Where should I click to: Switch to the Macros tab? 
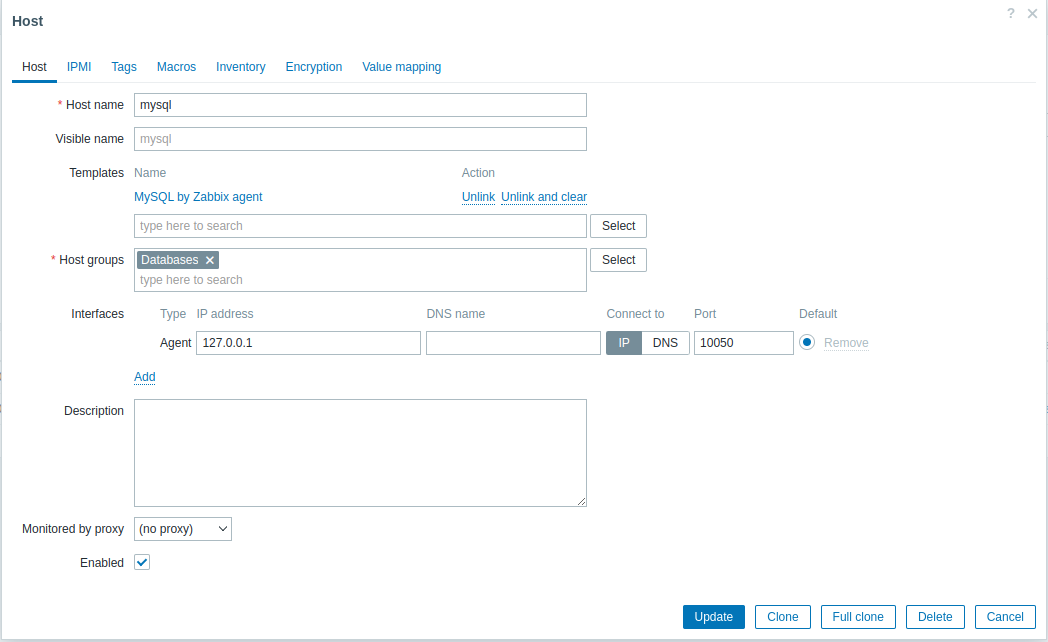click(176, 67)
